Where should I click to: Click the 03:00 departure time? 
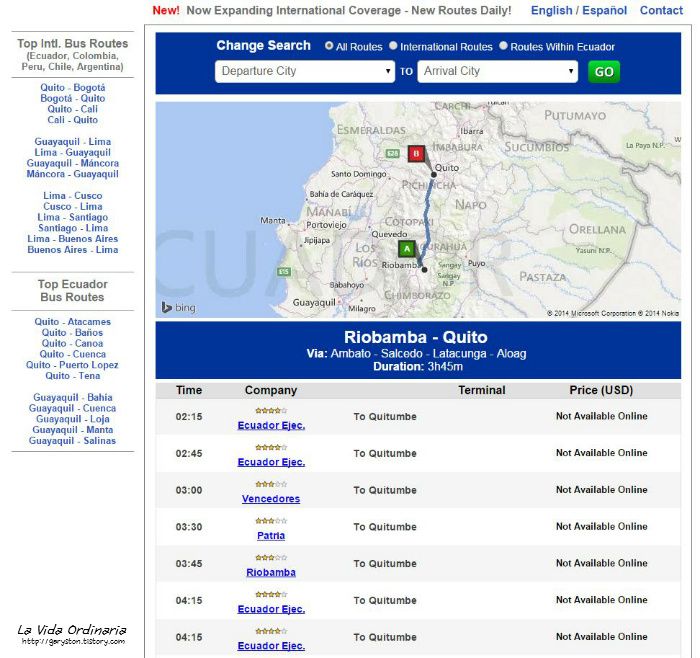point(189,490)
